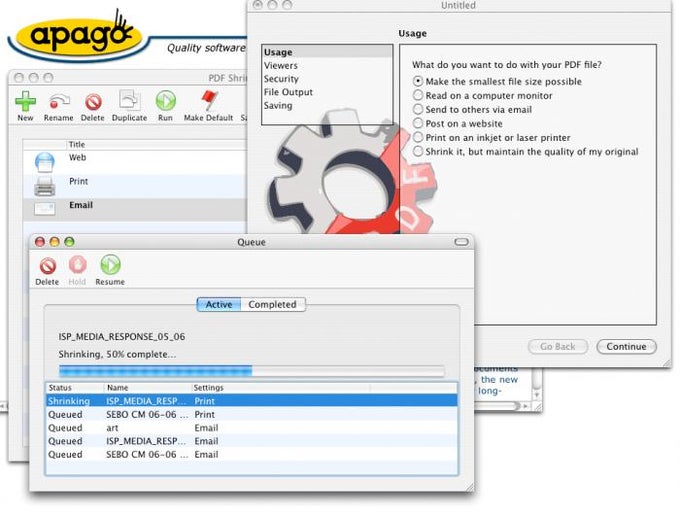Click ISP_MEDIA_RESPONSE_05_06 filename label
The image size is (680, 513).
click(x=122, y=337)
